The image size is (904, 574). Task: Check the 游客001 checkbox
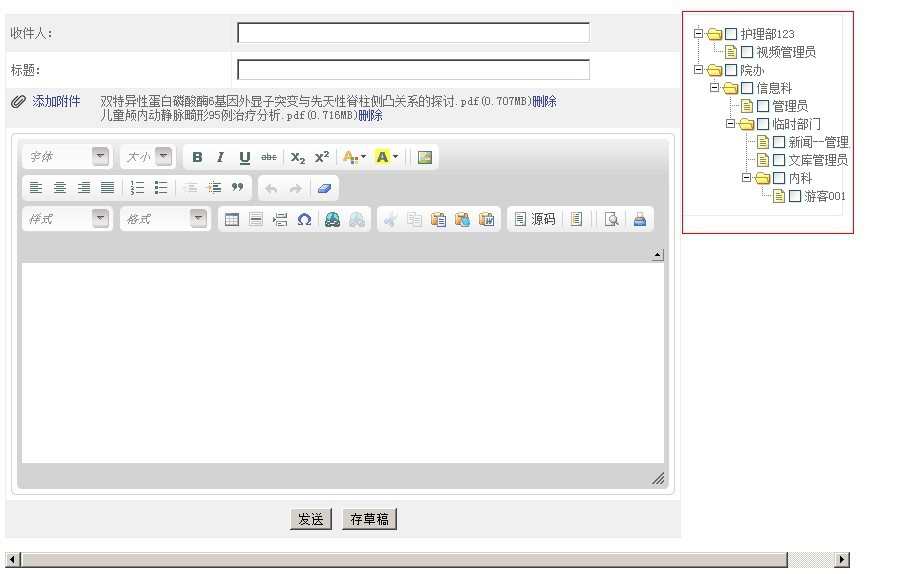coord(795,196)
